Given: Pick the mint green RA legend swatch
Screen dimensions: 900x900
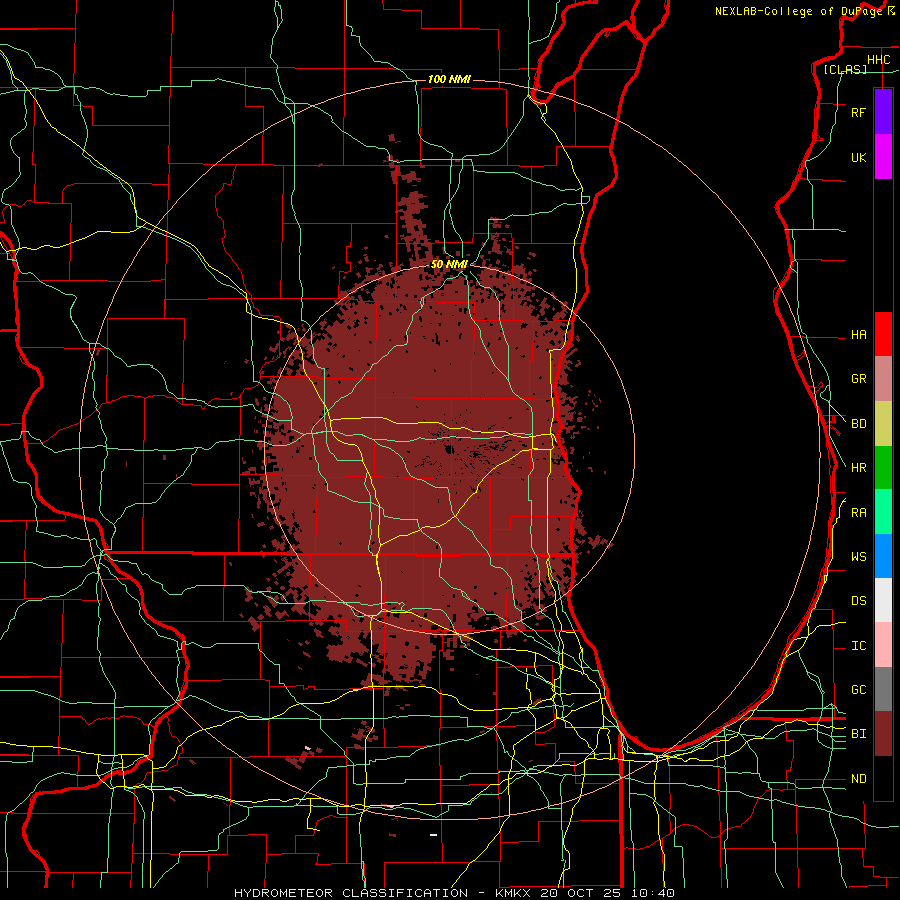Looking at the screenshot, I should coord(883,512).
